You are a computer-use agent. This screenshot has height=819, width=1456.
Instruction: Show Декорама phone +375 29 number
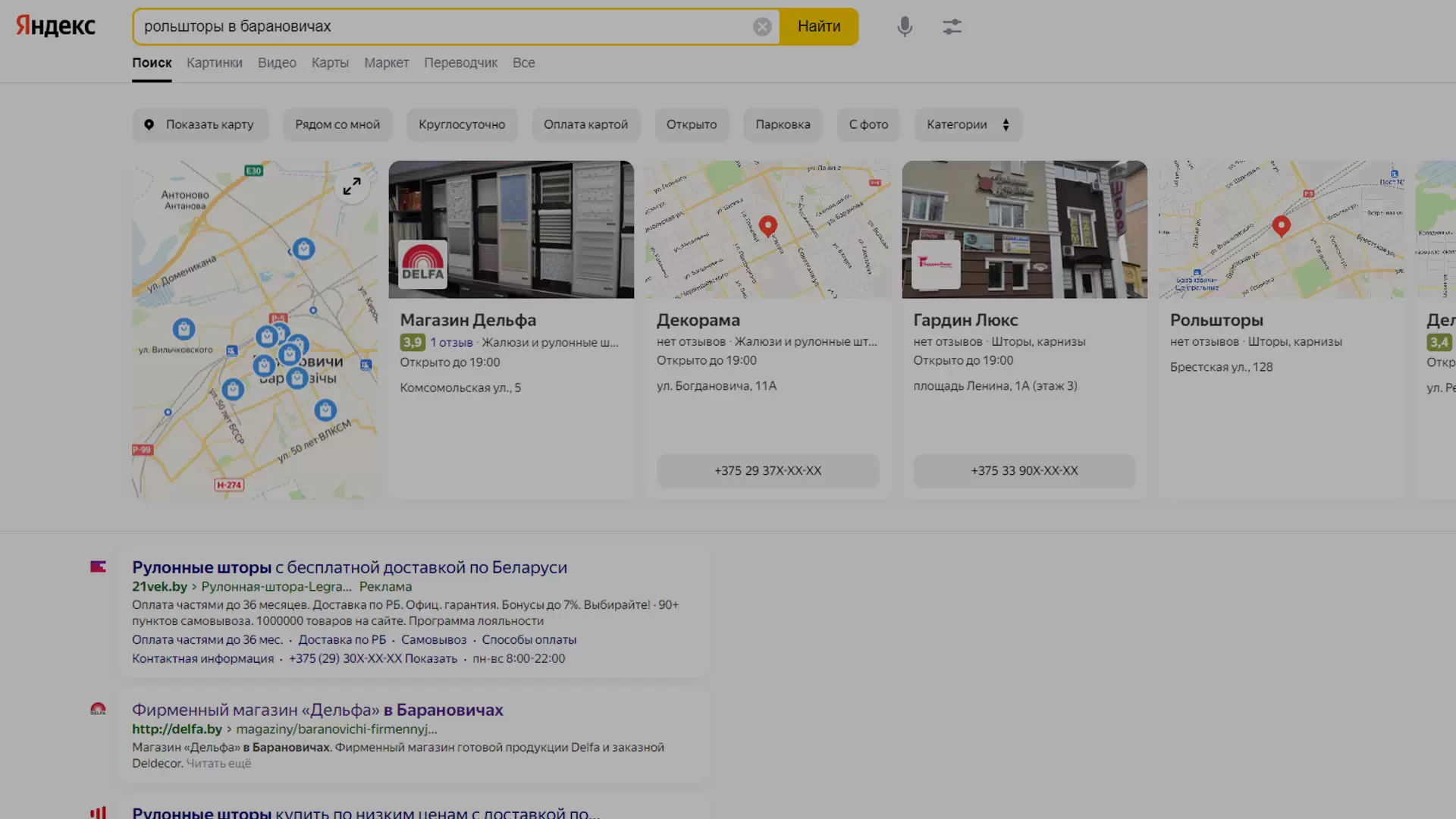coord(767,471)
